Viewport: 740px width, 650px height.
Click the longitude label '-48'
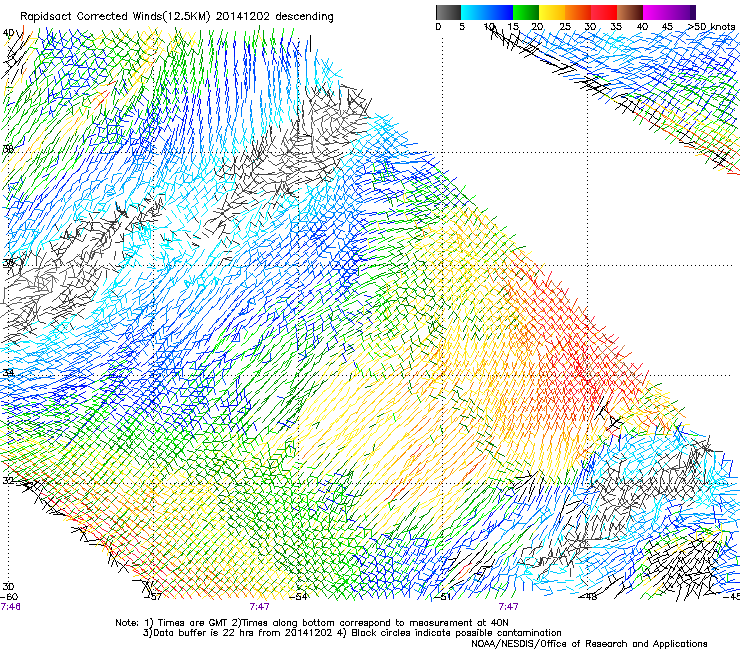click(x=589, y=597)
